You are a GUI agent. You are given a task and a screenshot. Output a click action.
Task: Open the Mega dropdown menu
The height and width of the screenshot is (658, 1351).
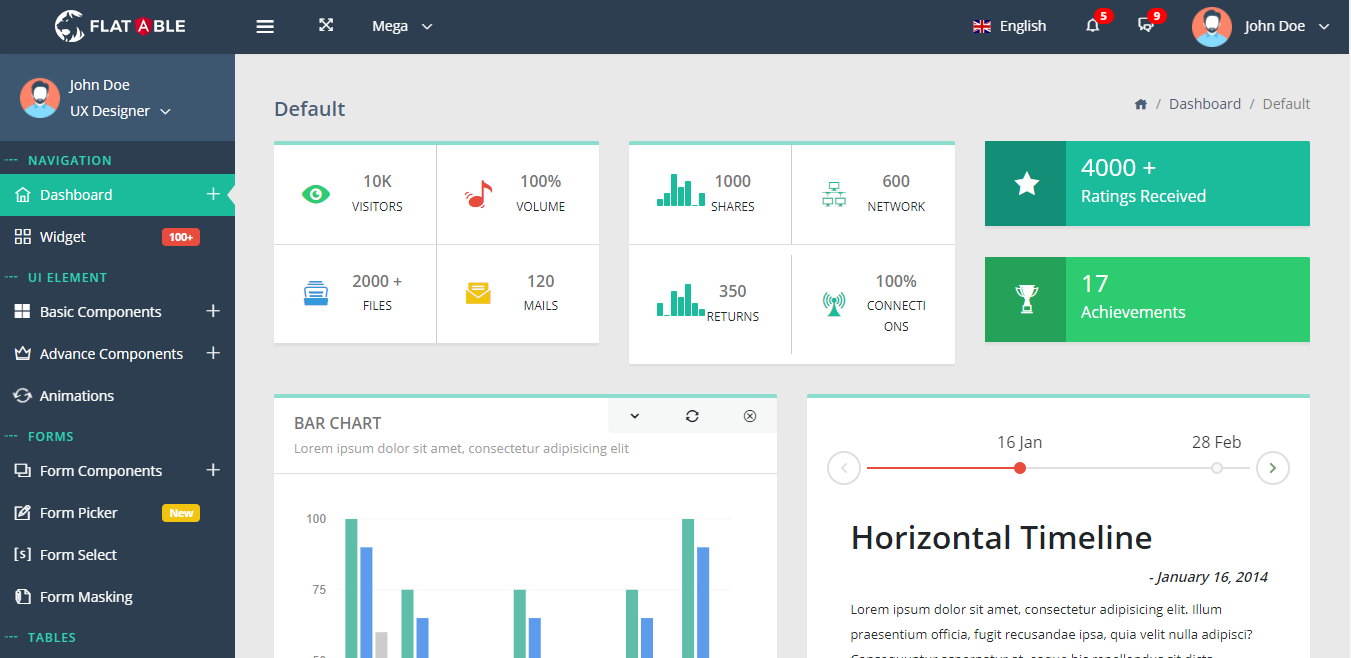click(402, 26)
